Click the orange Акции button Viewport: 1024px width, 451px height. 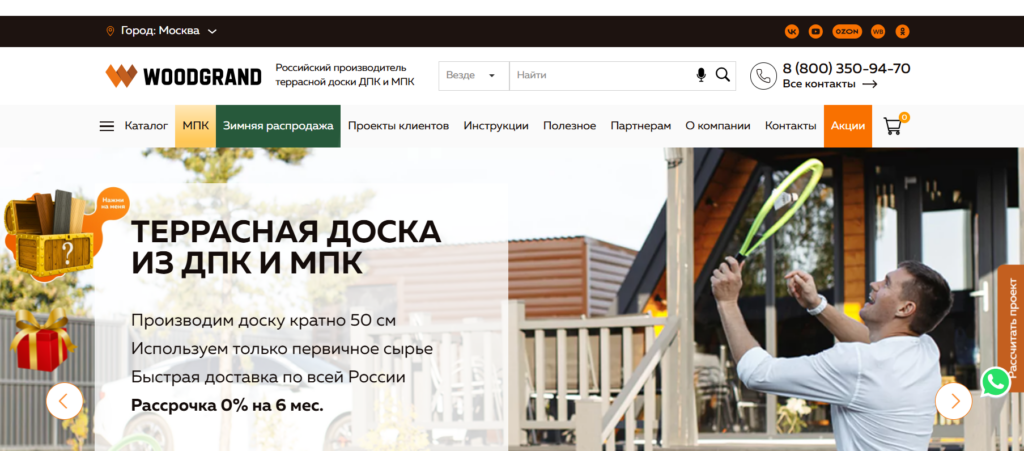point(848,126)
